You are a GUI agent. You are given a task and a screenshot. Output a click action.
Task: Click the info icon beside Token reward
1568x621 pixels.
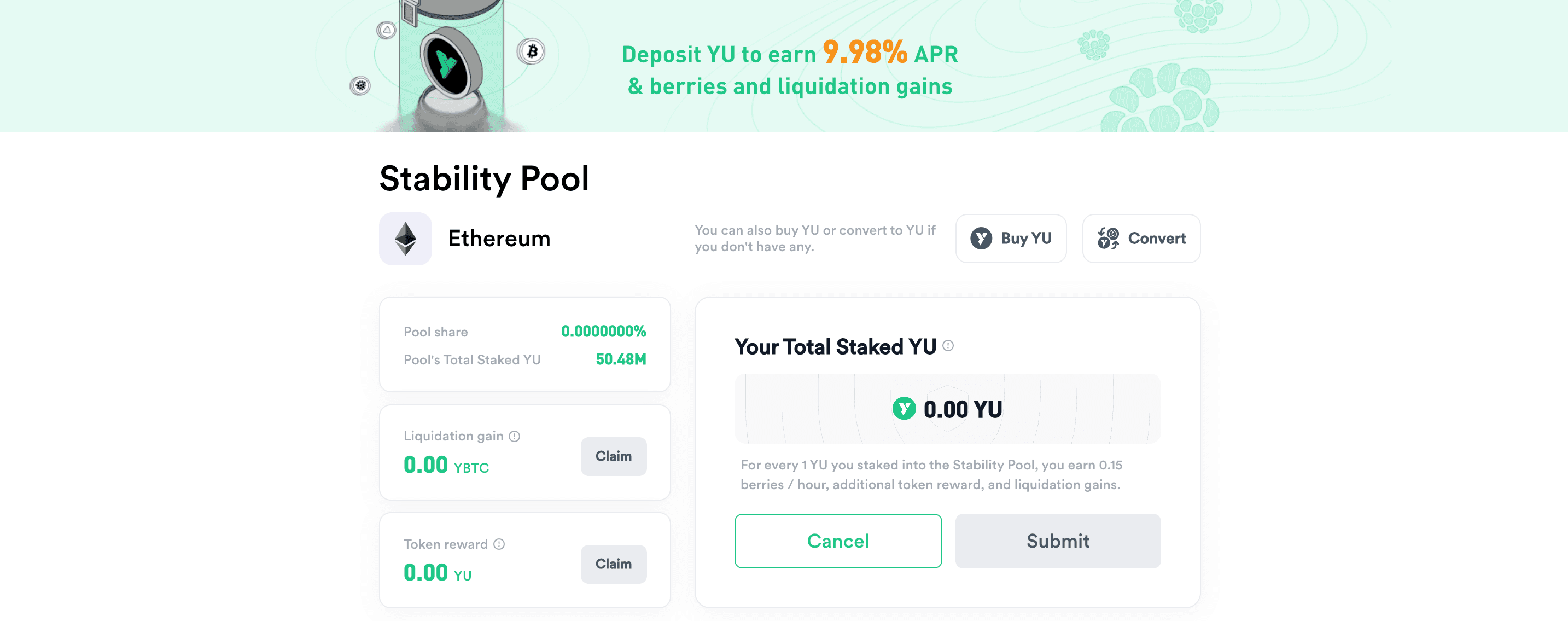499,544
